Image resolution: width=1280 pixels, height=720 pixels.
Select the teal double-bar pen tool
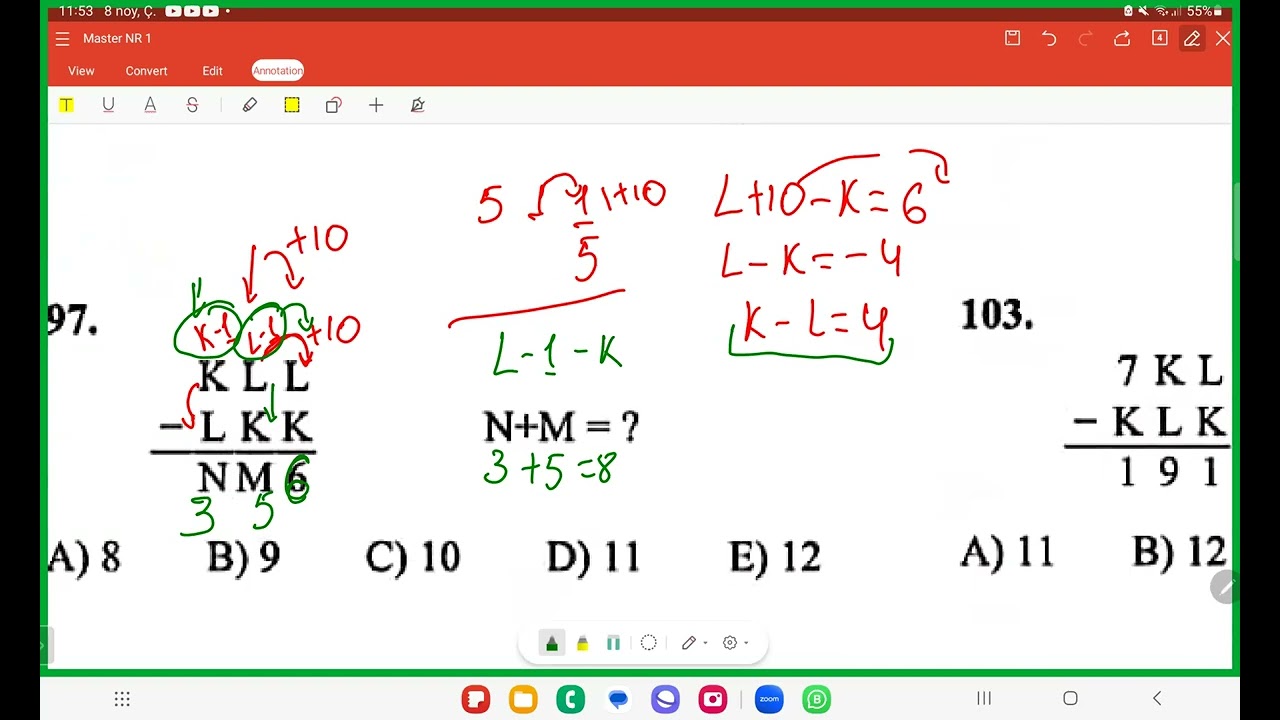pyautogui.click(x=613, y=643)
